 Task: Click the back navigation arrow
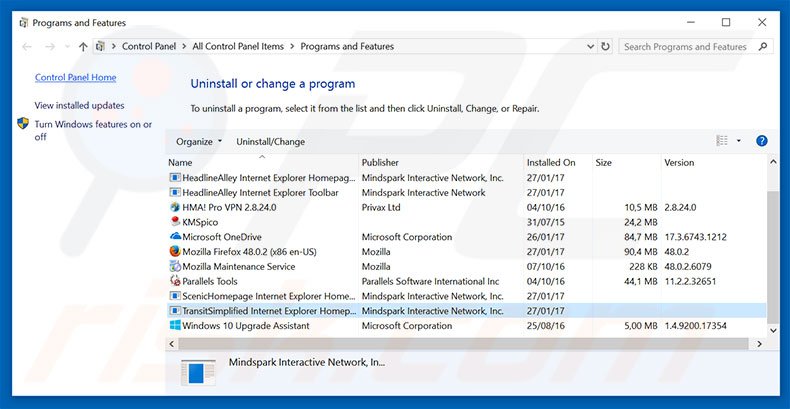pos(27,46)
